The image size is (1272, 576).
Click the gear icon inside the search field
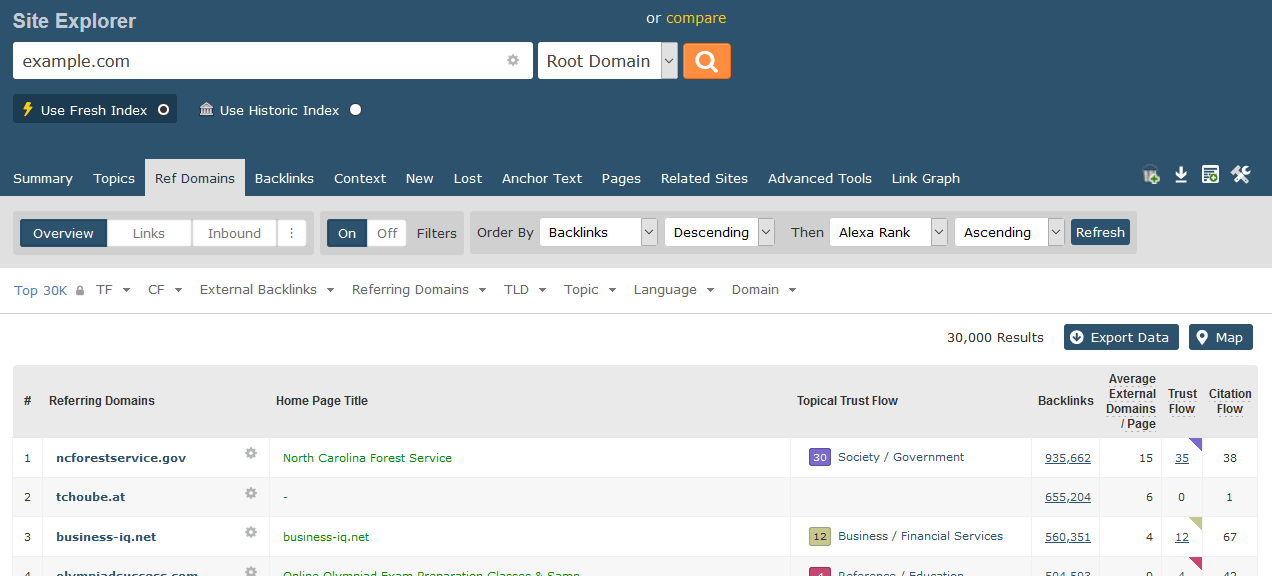513,60
